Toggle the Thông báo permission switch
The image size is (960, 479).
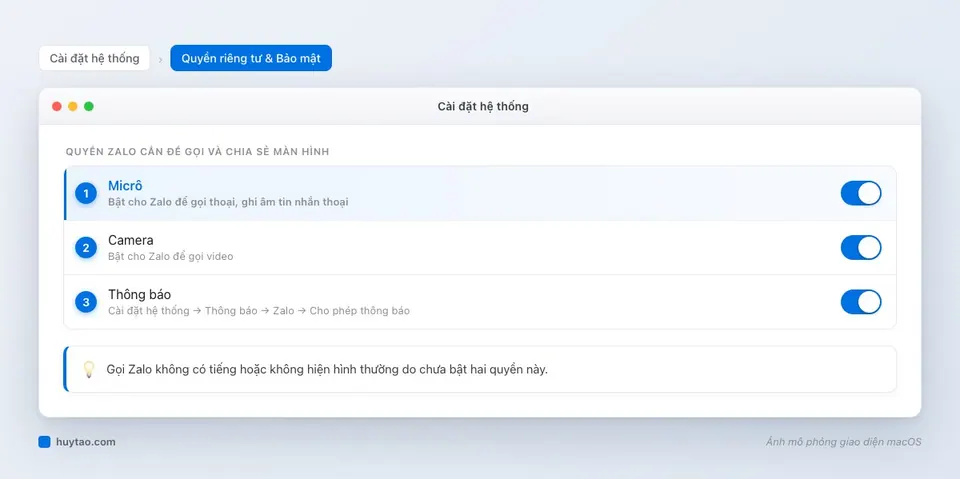pyautogui.click(x=861, y=302)
